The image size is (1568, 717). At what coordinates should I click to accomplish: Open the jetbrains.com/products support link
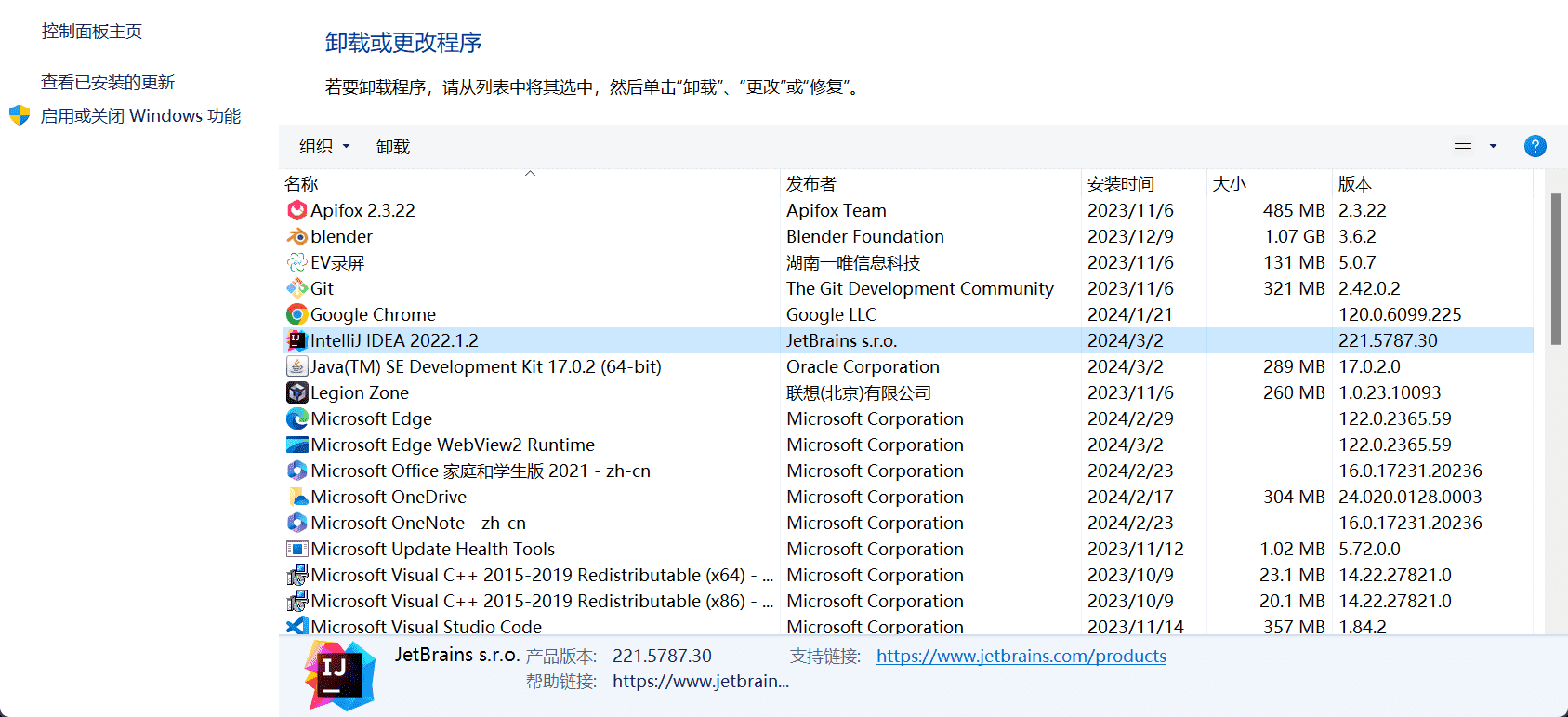(x=1021, y=656)
